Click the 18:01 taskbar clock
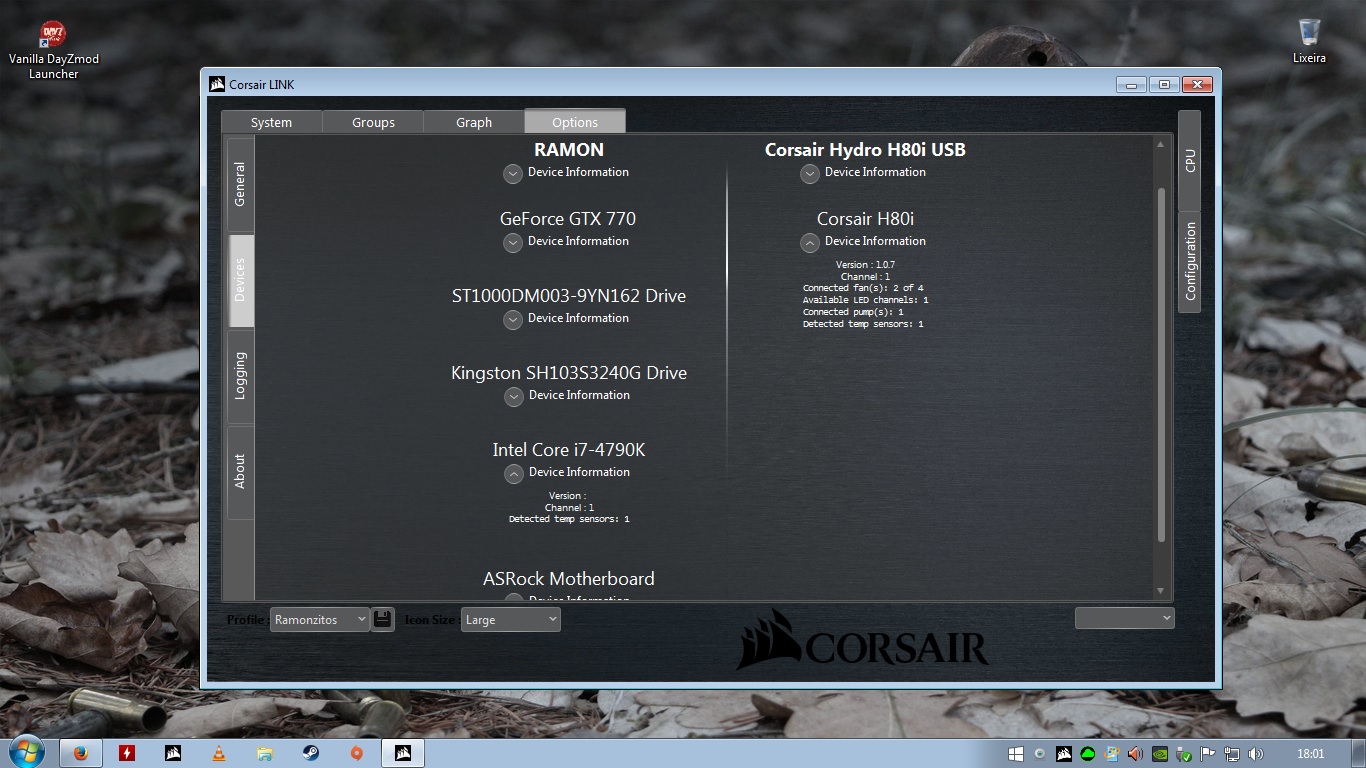 pos(1310,754)
